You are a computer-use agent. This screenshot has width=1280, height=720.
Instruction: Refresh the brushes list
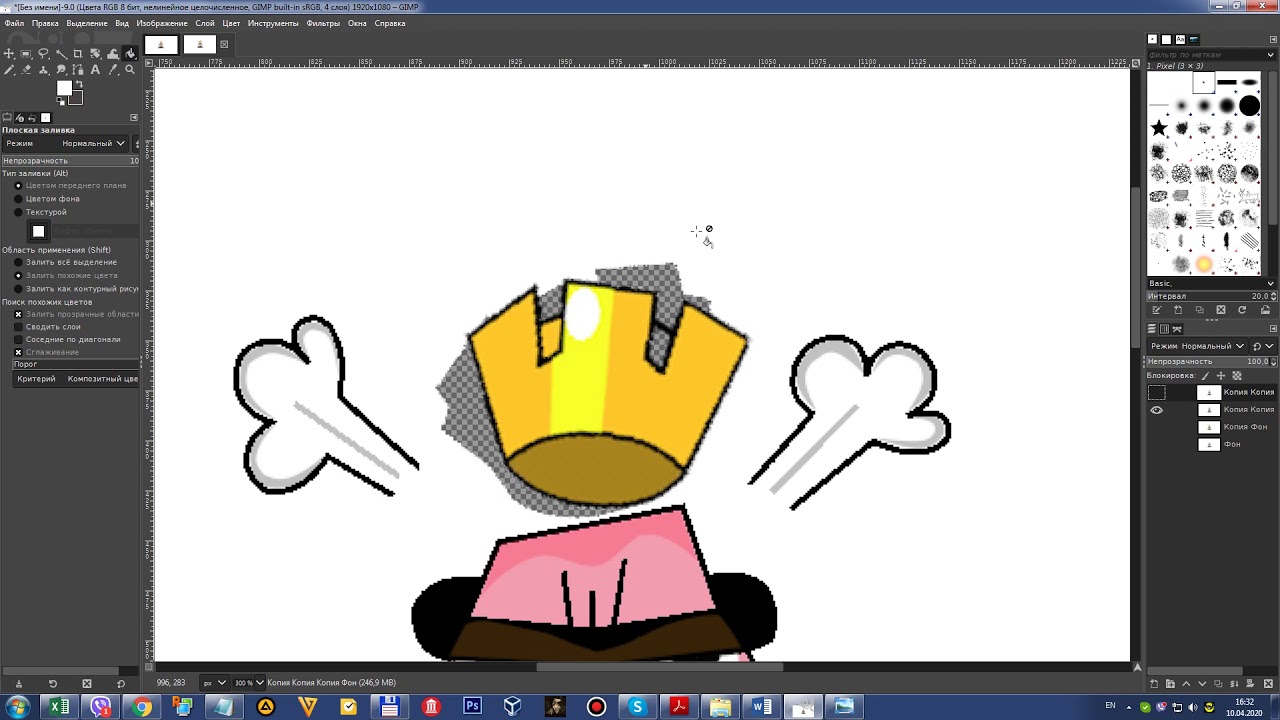[x=1242, y=310]
